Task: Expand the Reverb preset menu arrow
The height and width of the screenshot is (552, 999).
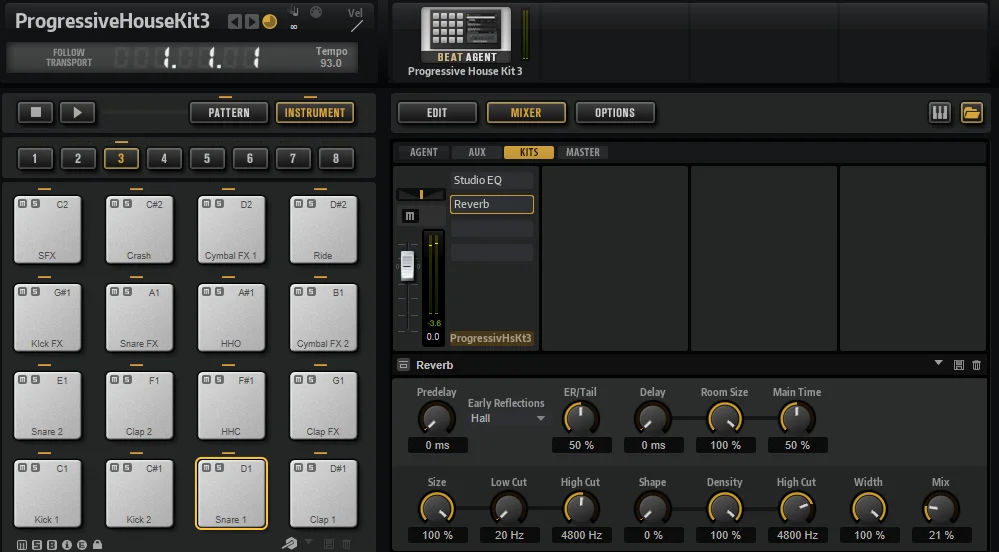Action: click(x=938, y=363)
